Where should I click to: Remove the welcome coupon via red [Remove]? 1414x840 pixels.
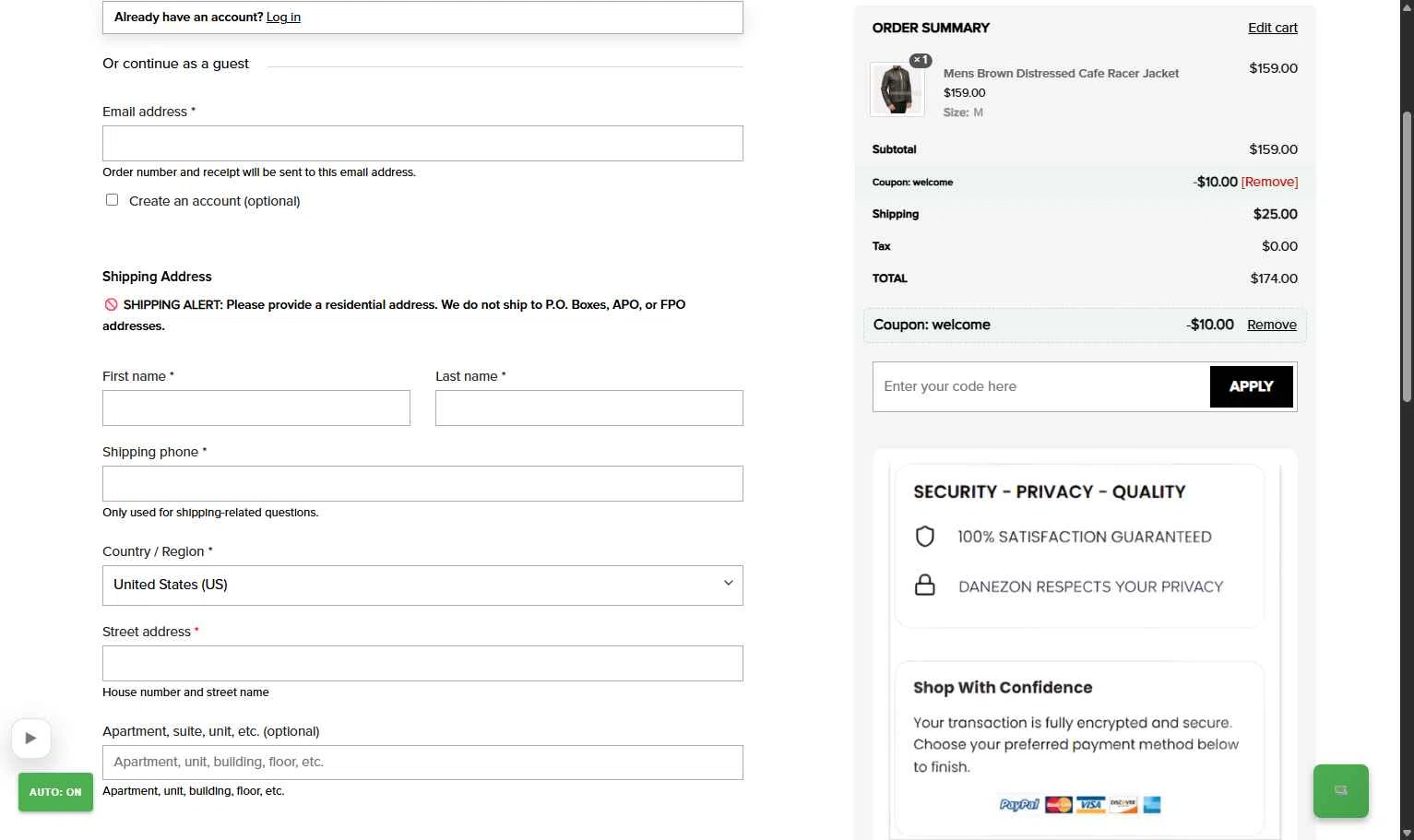pos(1269,182)
